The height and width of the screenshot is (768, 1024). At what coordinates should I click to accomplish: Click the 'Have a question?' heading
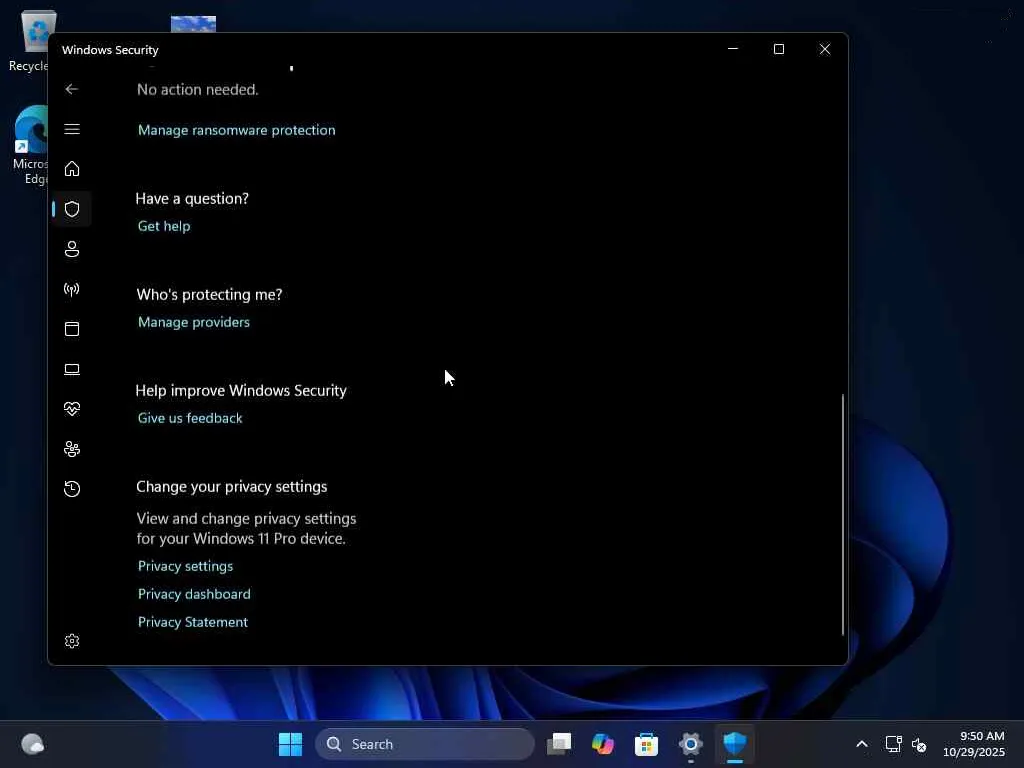[x=192, y=199]
